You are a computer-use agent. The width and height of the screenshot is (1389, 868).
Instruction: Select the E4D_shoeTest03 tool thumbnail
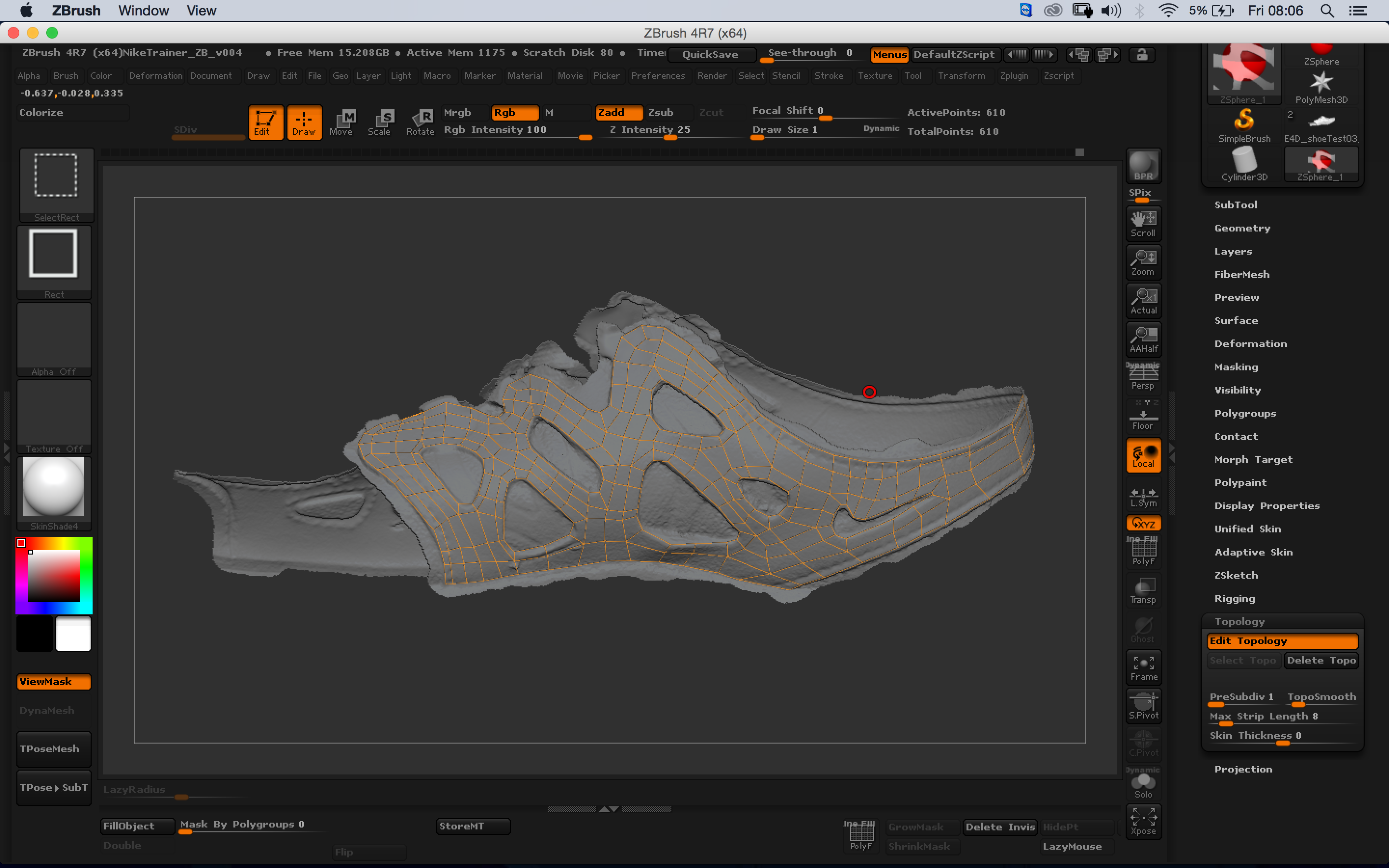(x=1321, y=126)
